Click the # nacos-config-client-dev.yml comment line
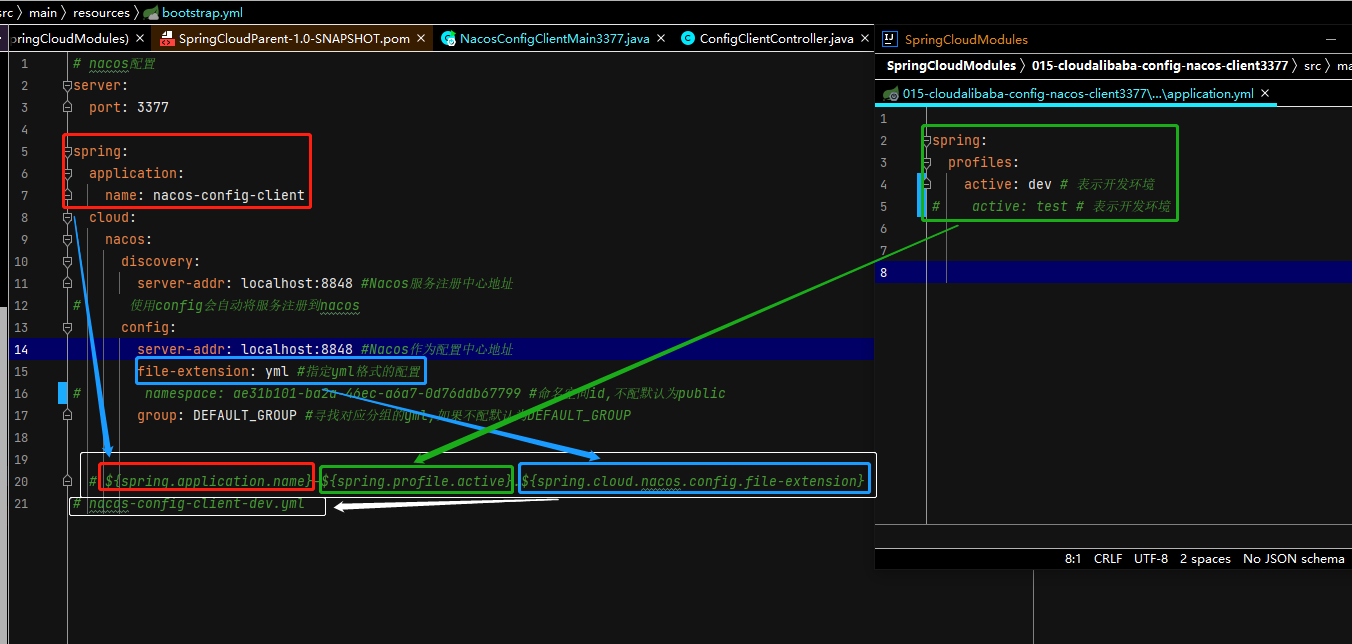The image size is (1352, 644). click(189, 503)
